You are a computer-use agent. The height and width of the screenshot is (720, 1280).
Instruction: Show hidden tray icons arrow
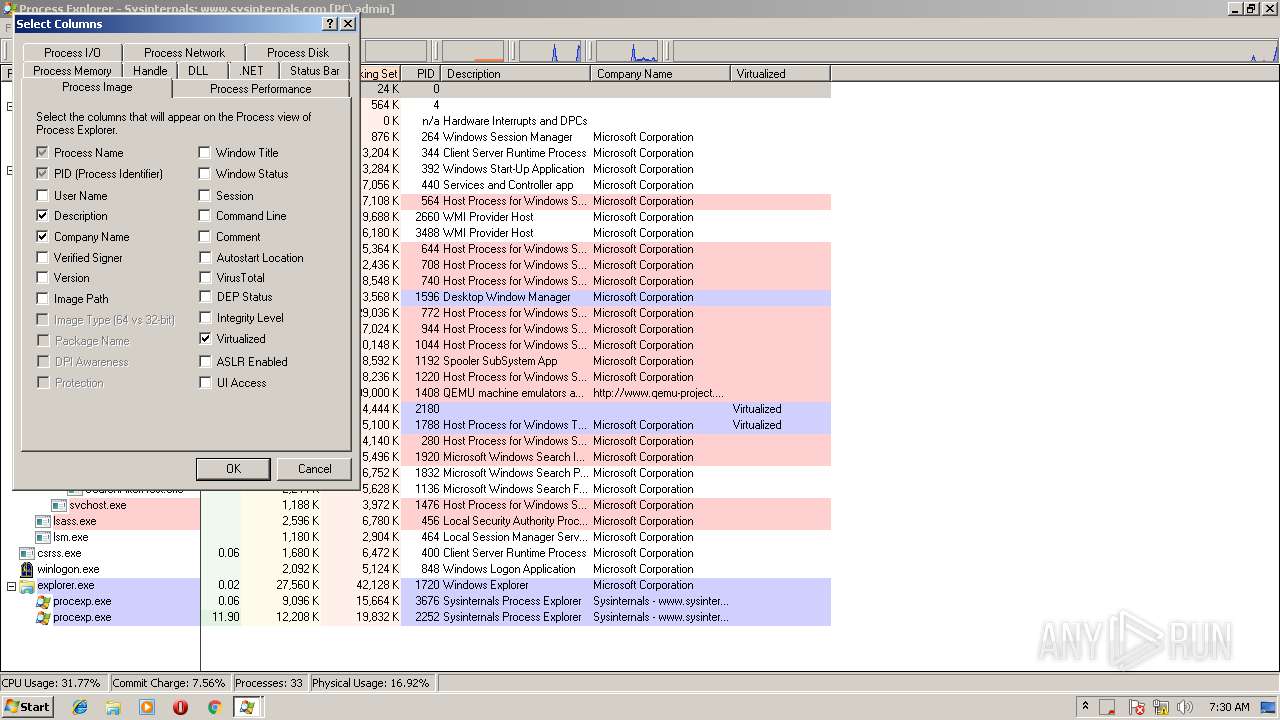tap(1085, 707)
